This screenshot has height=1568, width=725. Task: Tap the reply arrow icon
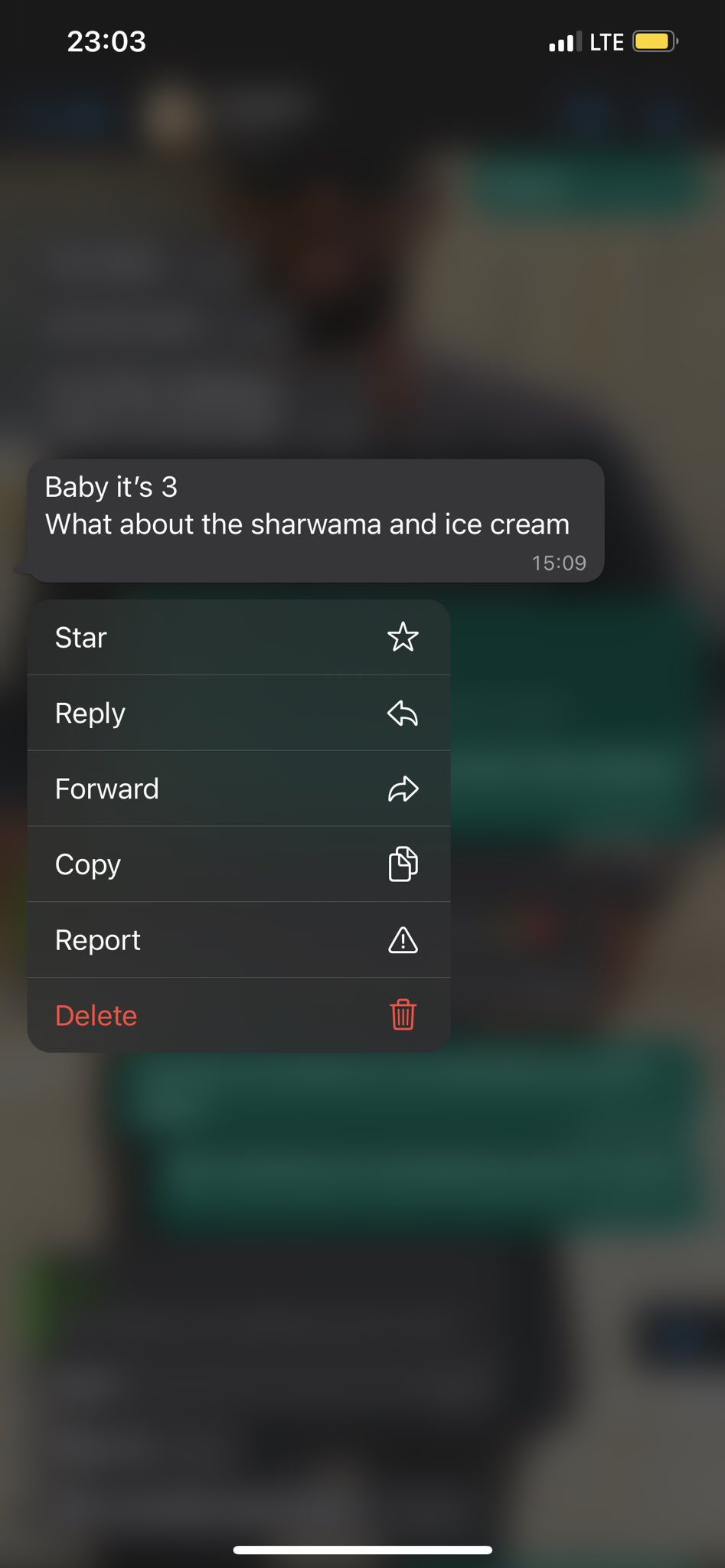click(403, 713)
